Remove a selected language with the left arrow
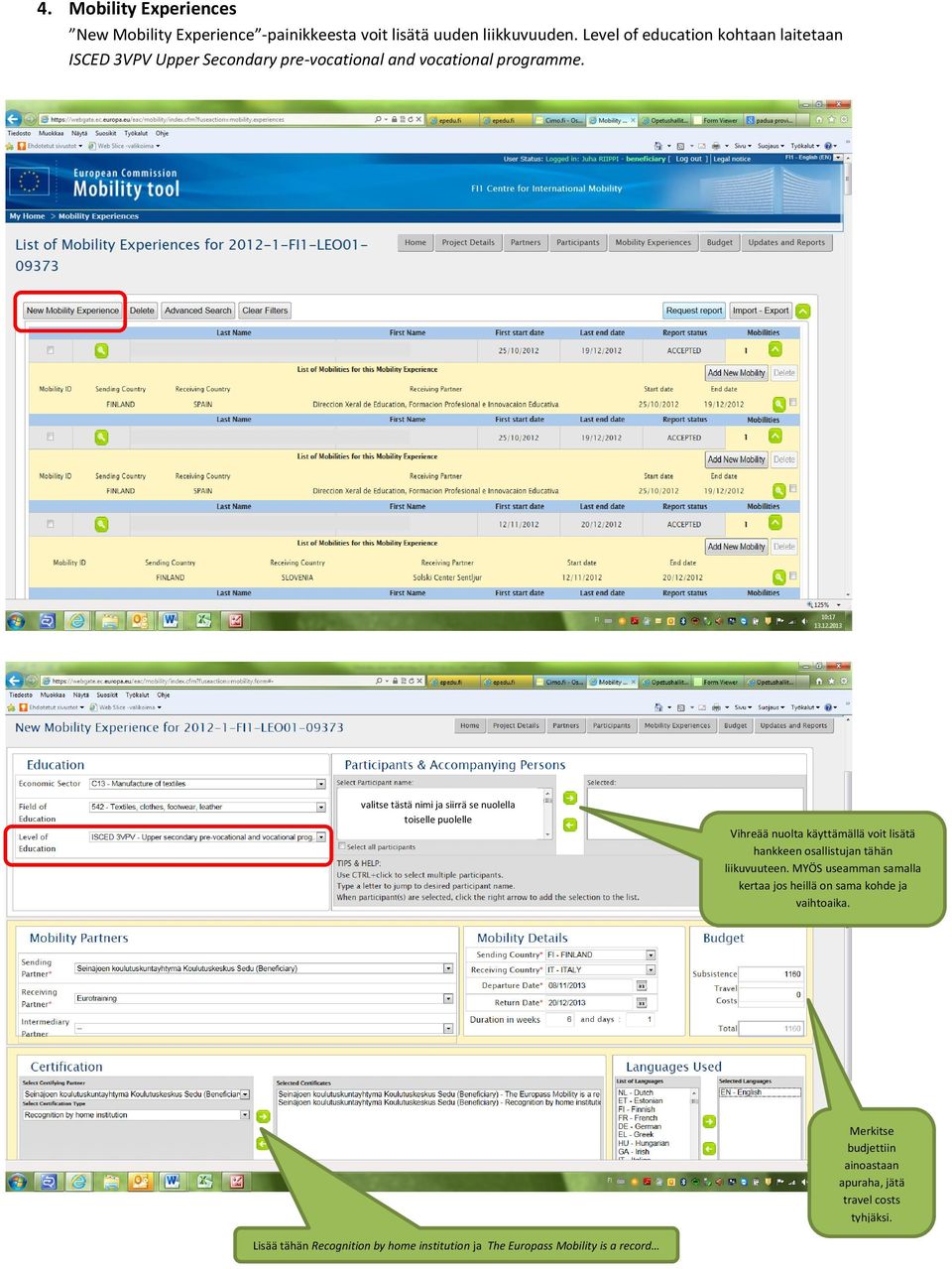Viewport: 952px width, 1269px height. click(x=709, y=1149)
